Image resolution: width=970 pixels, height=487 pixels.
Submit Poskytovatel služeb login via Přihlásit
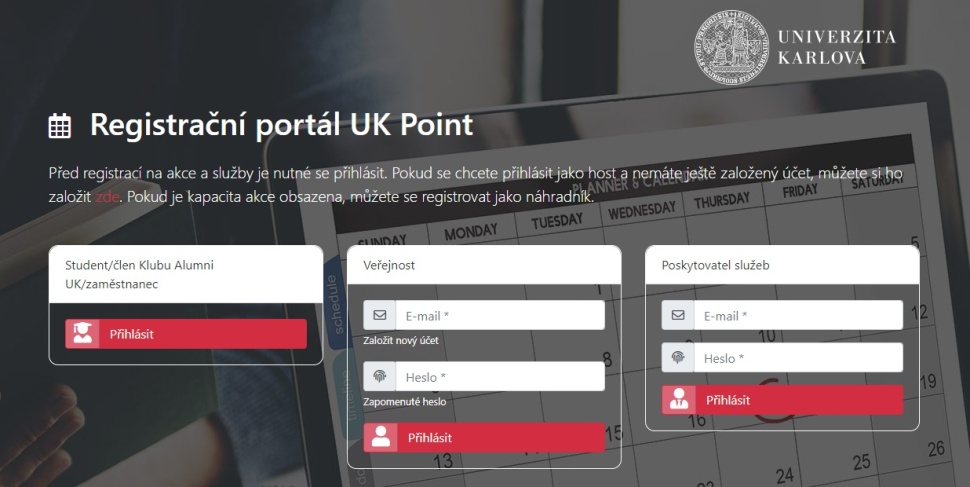coord(782,400)
